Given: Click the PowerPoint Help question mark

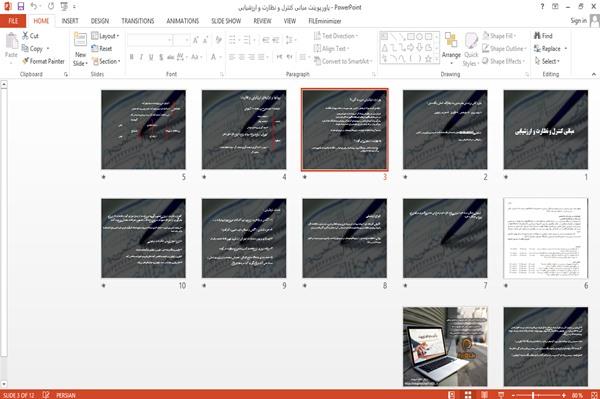Looking at the screenshot, I should pyautogui.click(x=542, y=7).
